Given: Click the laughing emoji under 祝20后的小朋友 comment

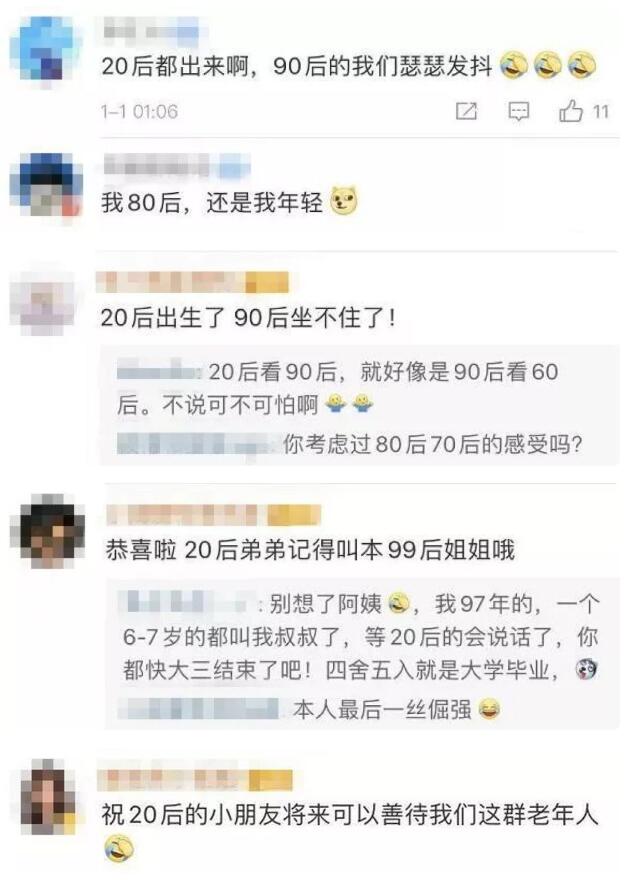Looking at the screenshot, I should (x=119, y=848).
